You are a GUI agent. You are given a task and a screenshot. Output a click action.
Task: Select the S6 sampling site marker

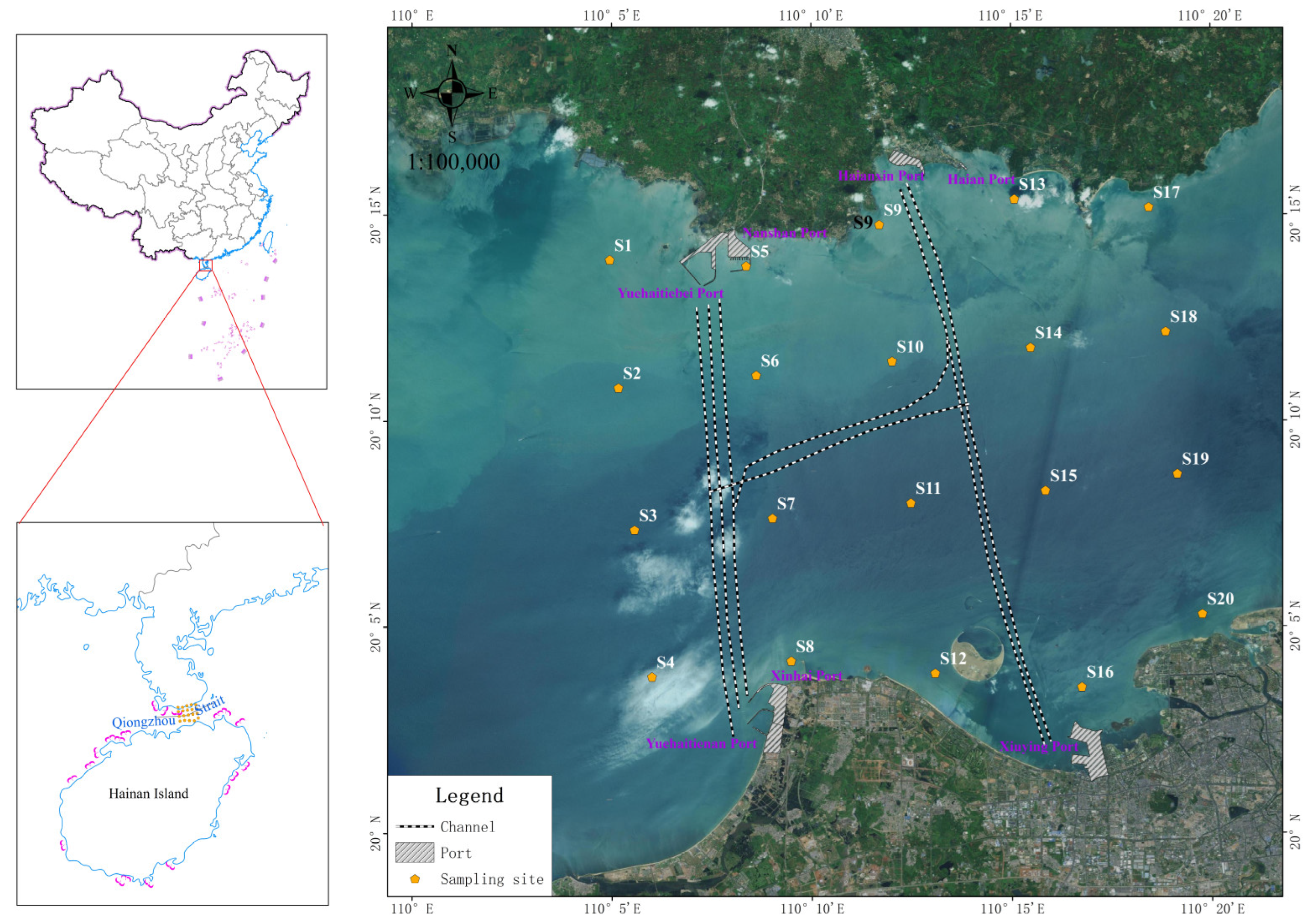coord(756,376)
